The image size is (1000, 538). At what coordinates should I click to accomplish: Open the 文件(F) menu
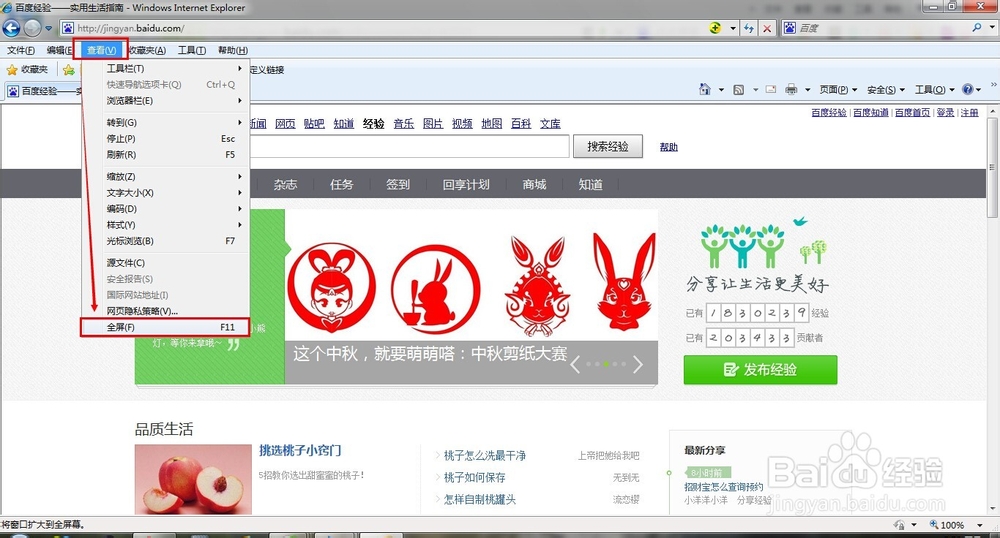coord(21,50)
